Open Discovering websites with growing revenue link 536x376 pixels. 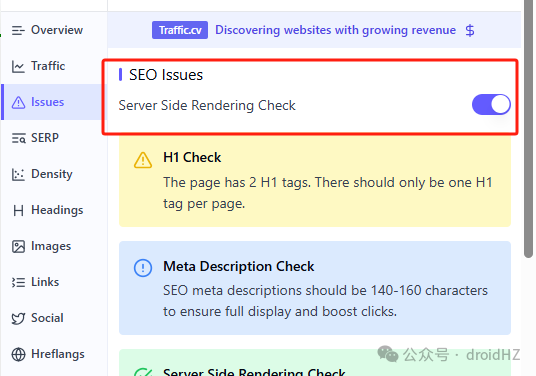coord(335,30)
